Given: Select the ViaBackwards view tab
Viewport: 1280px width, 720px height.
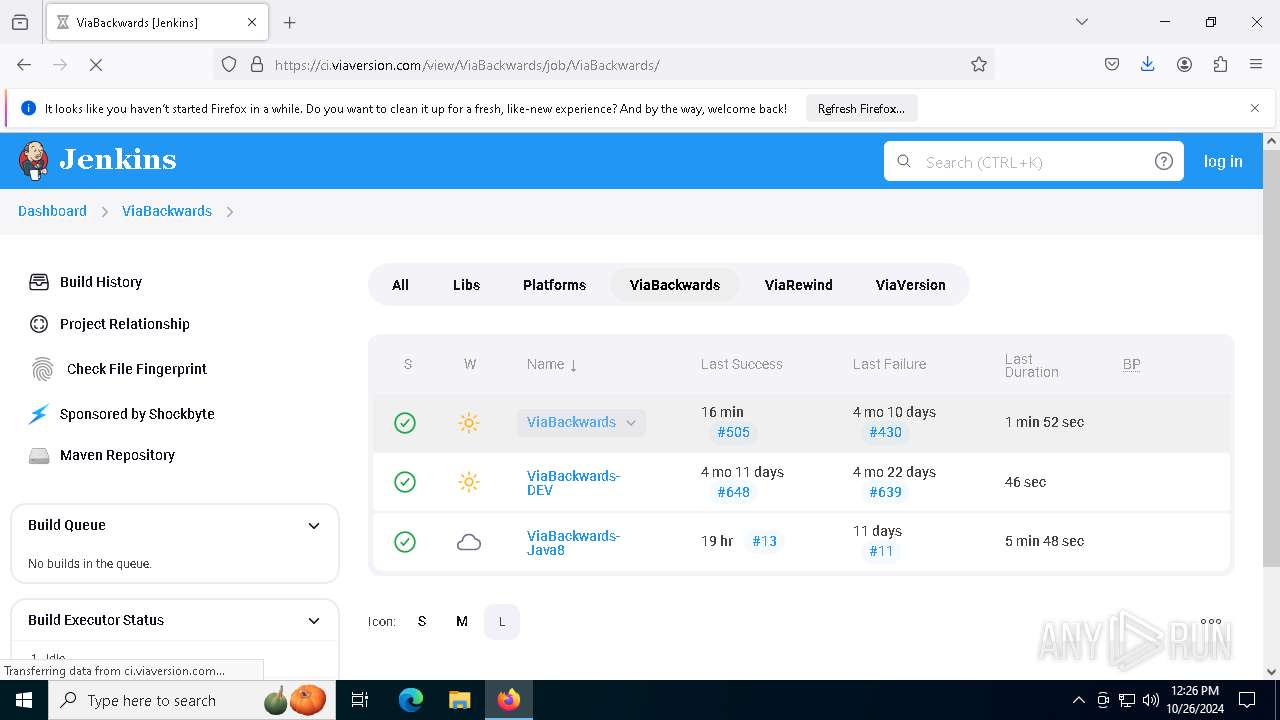Looking at the screenshot, I should 675,285.
